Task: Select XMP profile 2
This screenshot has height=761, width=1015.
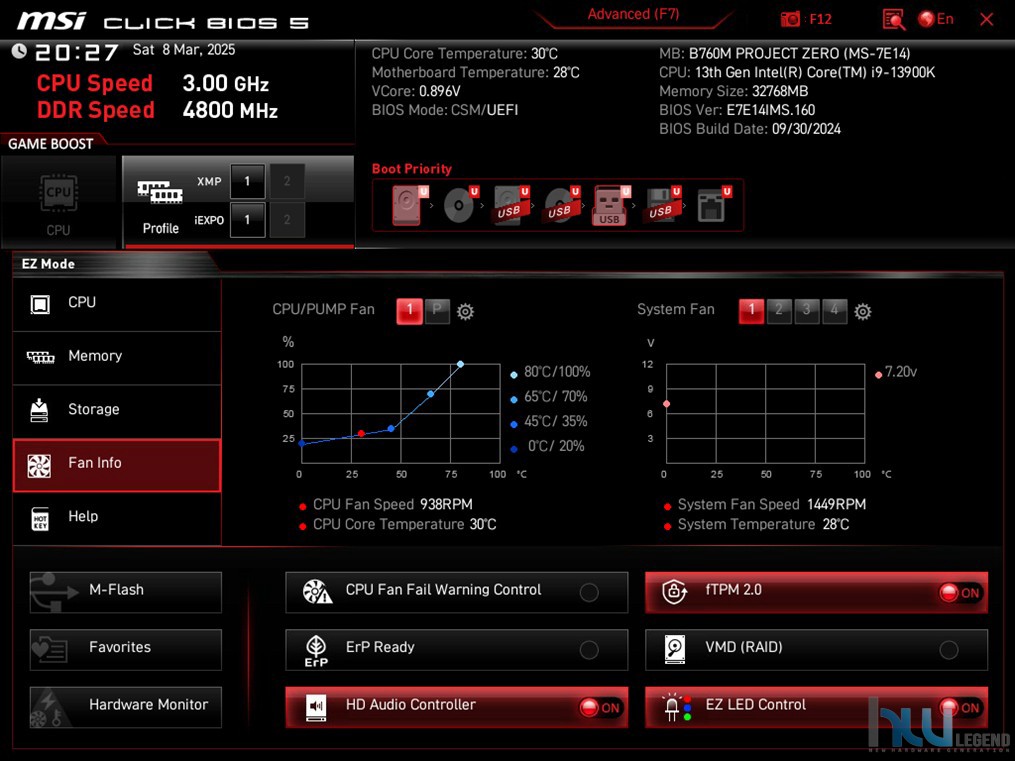Action: coord(287,181)
